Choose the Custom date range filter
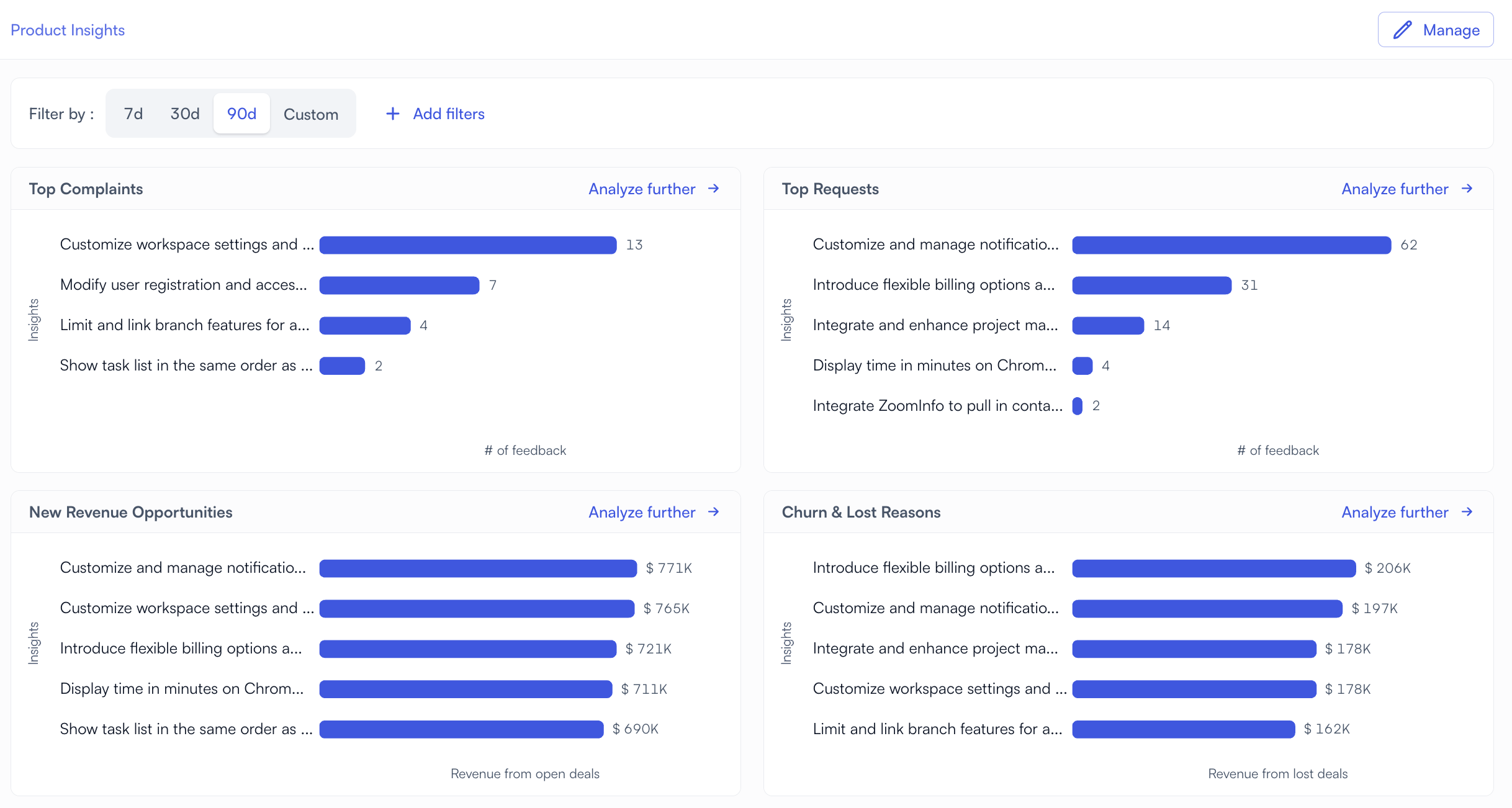Viewport: 1512px width, 808px height. (x=311, y=114)
